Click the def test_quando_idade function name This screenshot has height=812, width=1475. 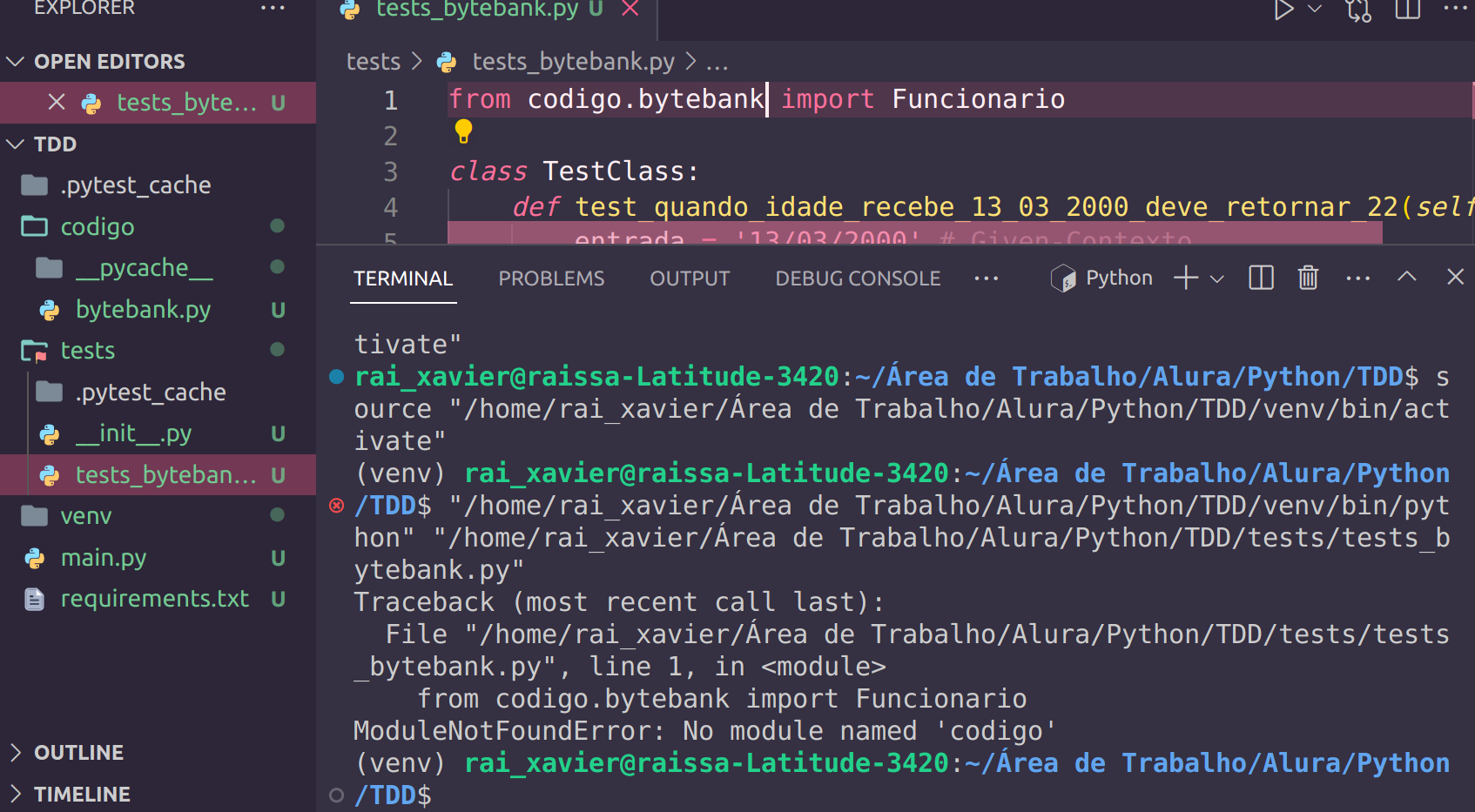(x=986, y=207)
